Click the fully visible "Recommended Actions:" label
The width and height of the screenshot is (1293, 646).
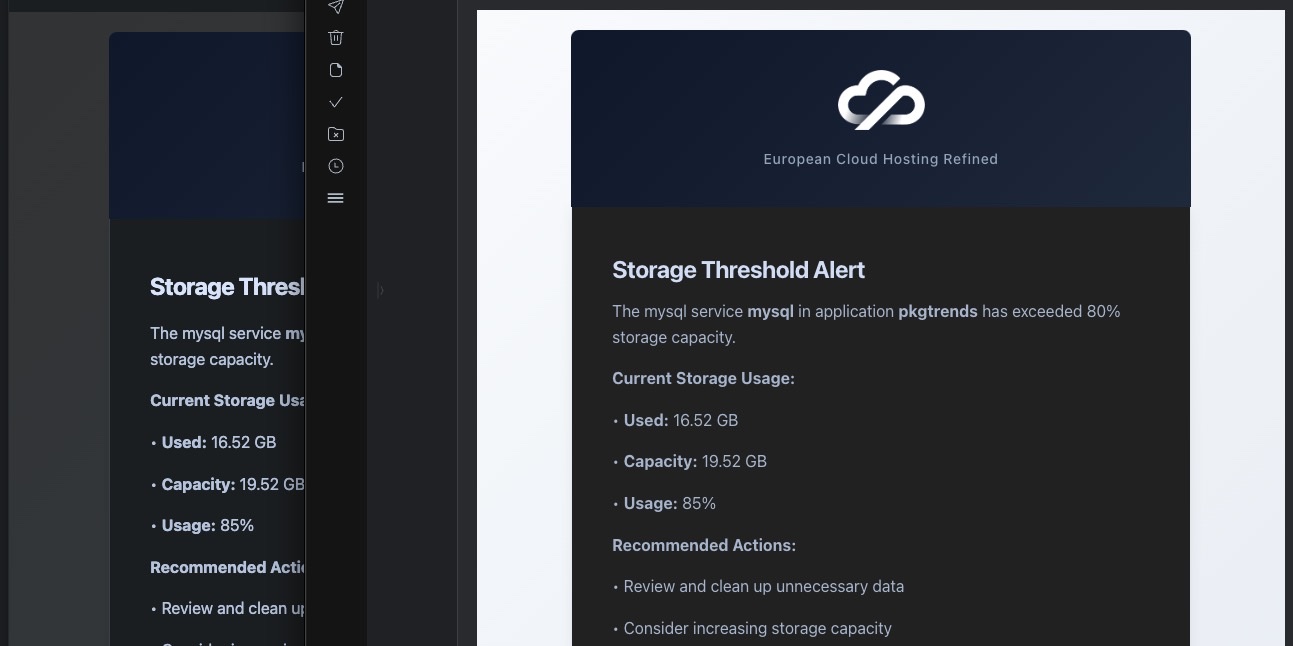click(x=704, y=545)
